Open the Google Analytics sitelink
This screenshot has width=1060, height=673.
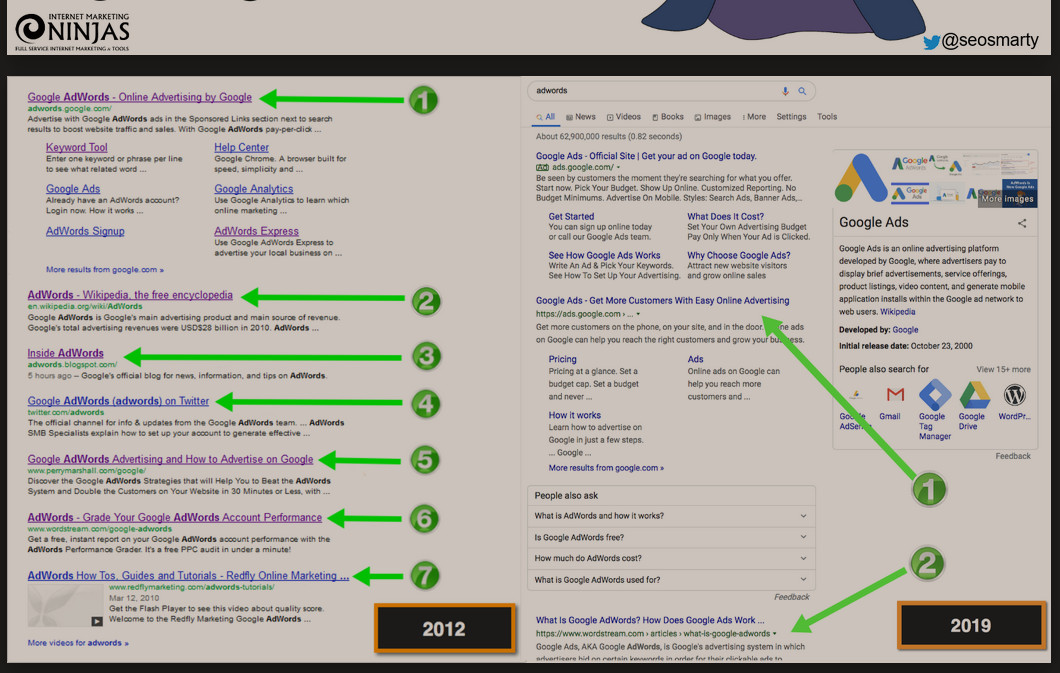(254, 189)
